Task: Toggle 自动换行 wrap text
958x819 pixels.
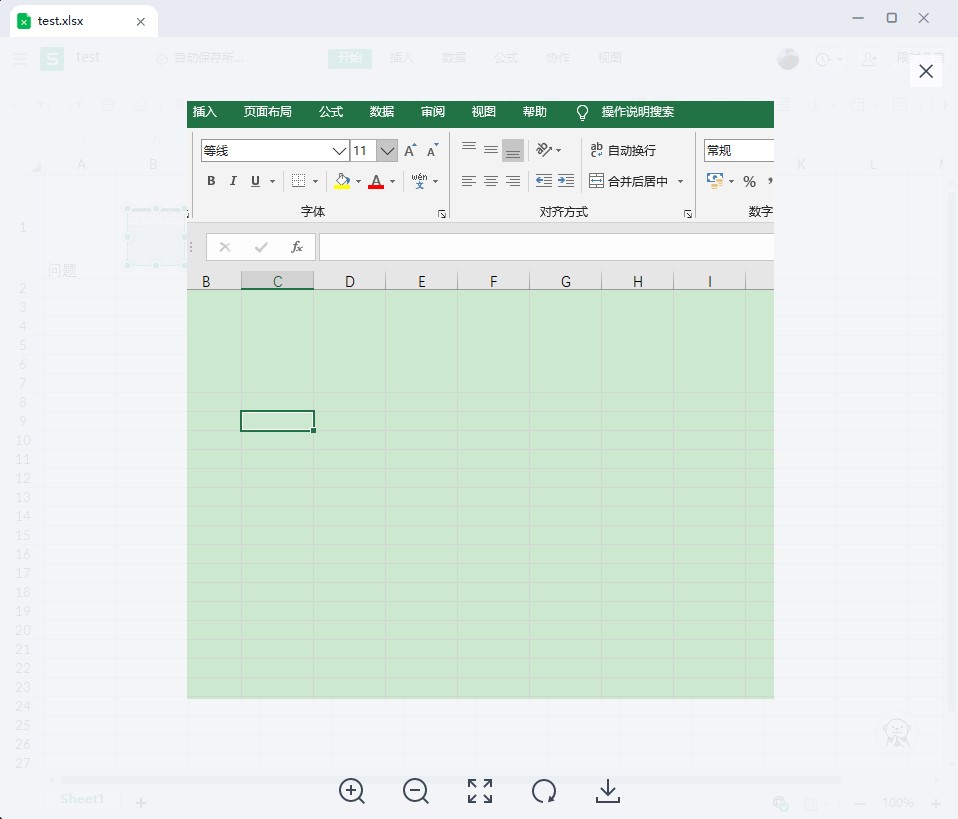Action: pyautogui.click(x=623, y=150)
